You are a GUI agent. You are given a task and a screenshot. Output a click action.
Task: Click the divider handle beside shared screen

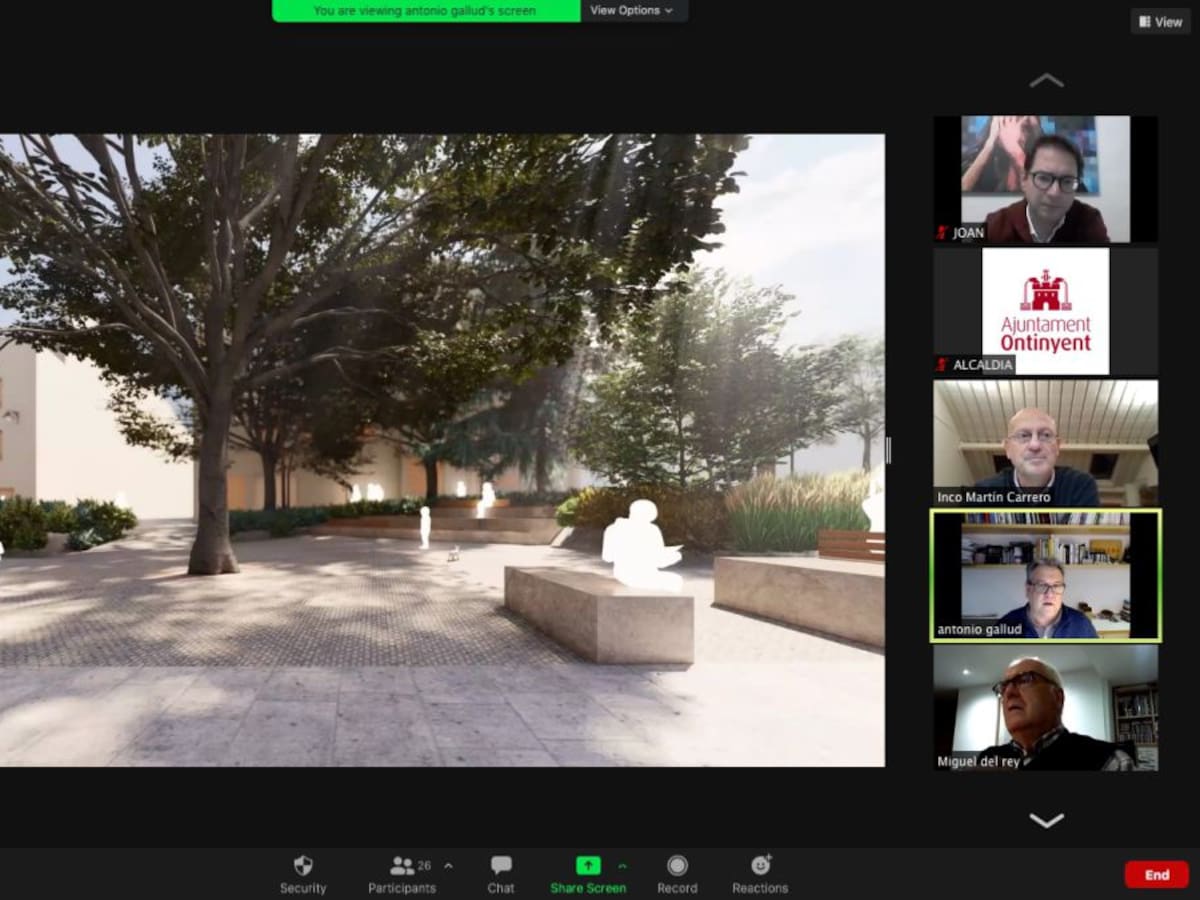pyautogui.click(x=888, y=451)
